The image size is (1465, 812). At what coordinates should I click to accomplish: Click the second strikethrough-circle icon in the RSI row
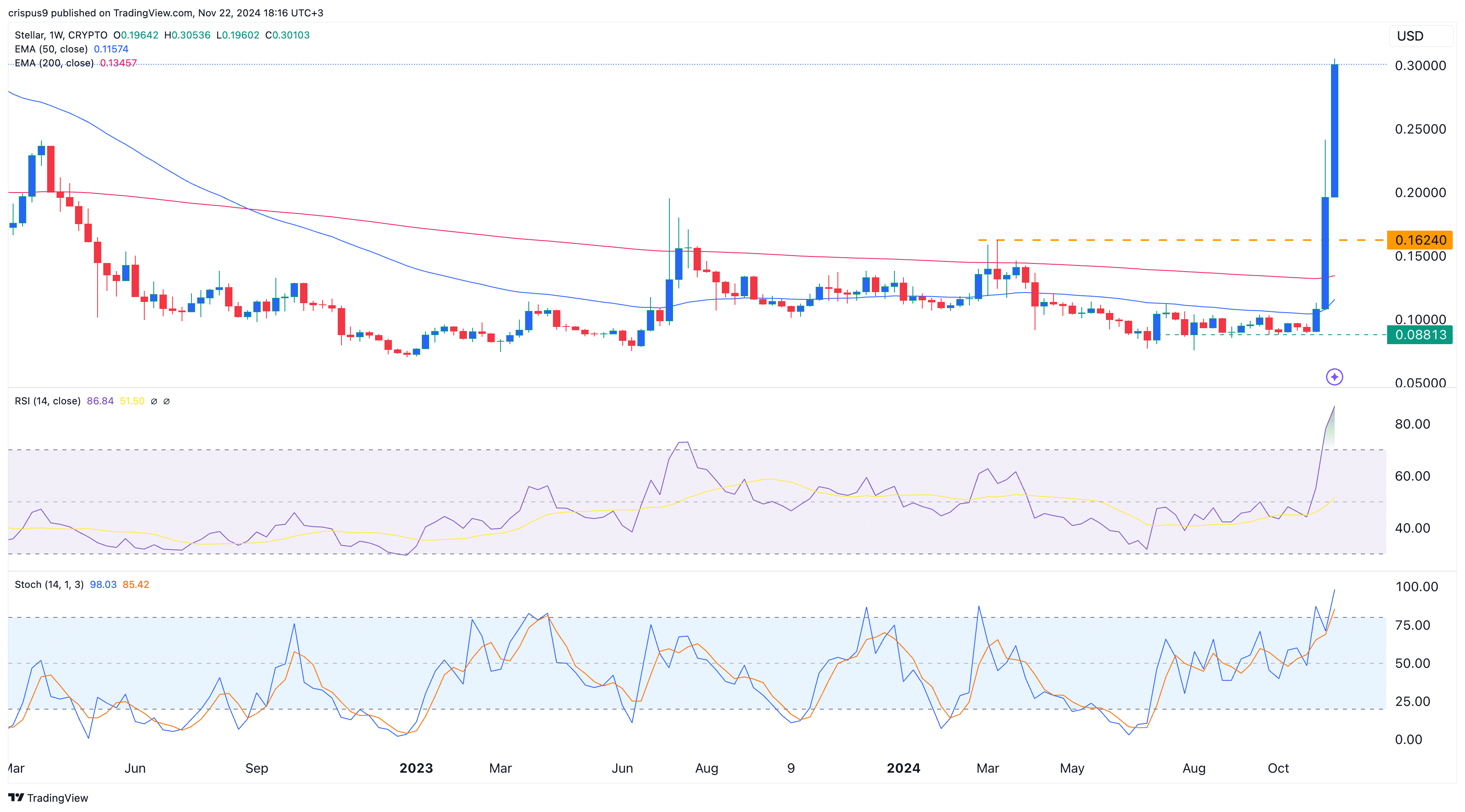[x=167, y=401]
